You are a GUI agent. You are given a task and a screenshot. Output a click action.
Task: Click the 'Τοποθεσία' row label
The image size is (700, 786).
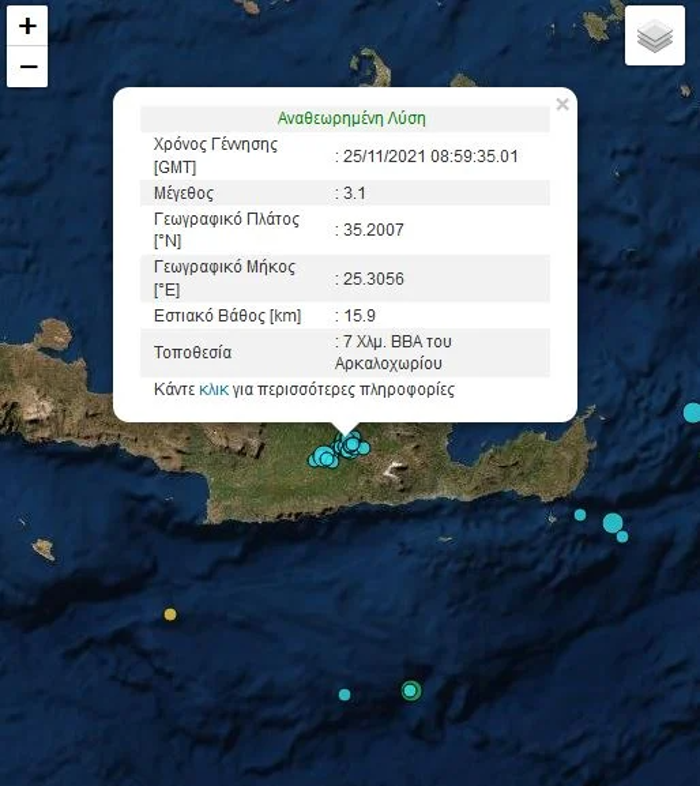(x=193, y=352)
